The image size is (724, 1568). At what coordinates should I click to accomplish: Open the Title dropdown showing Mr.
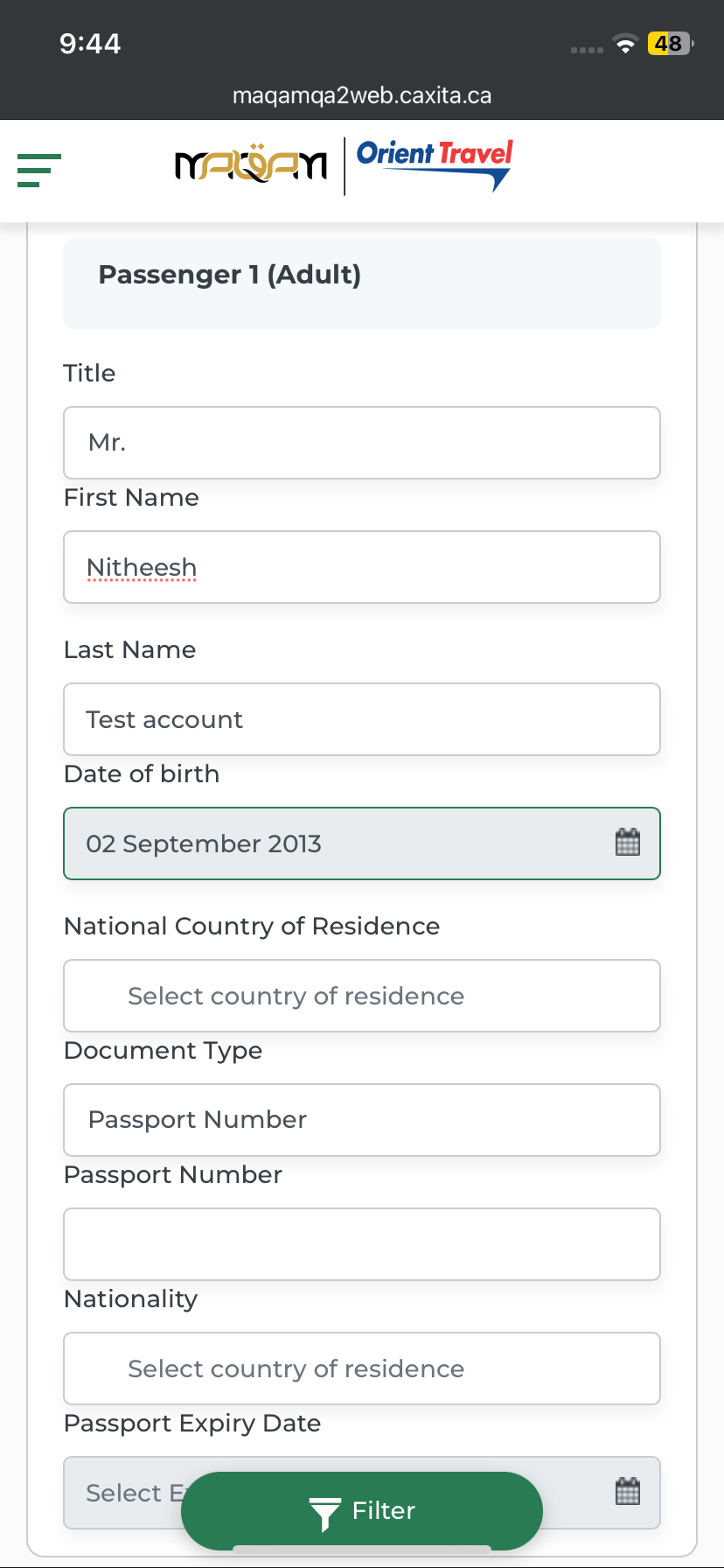click(x=362, y=443)
